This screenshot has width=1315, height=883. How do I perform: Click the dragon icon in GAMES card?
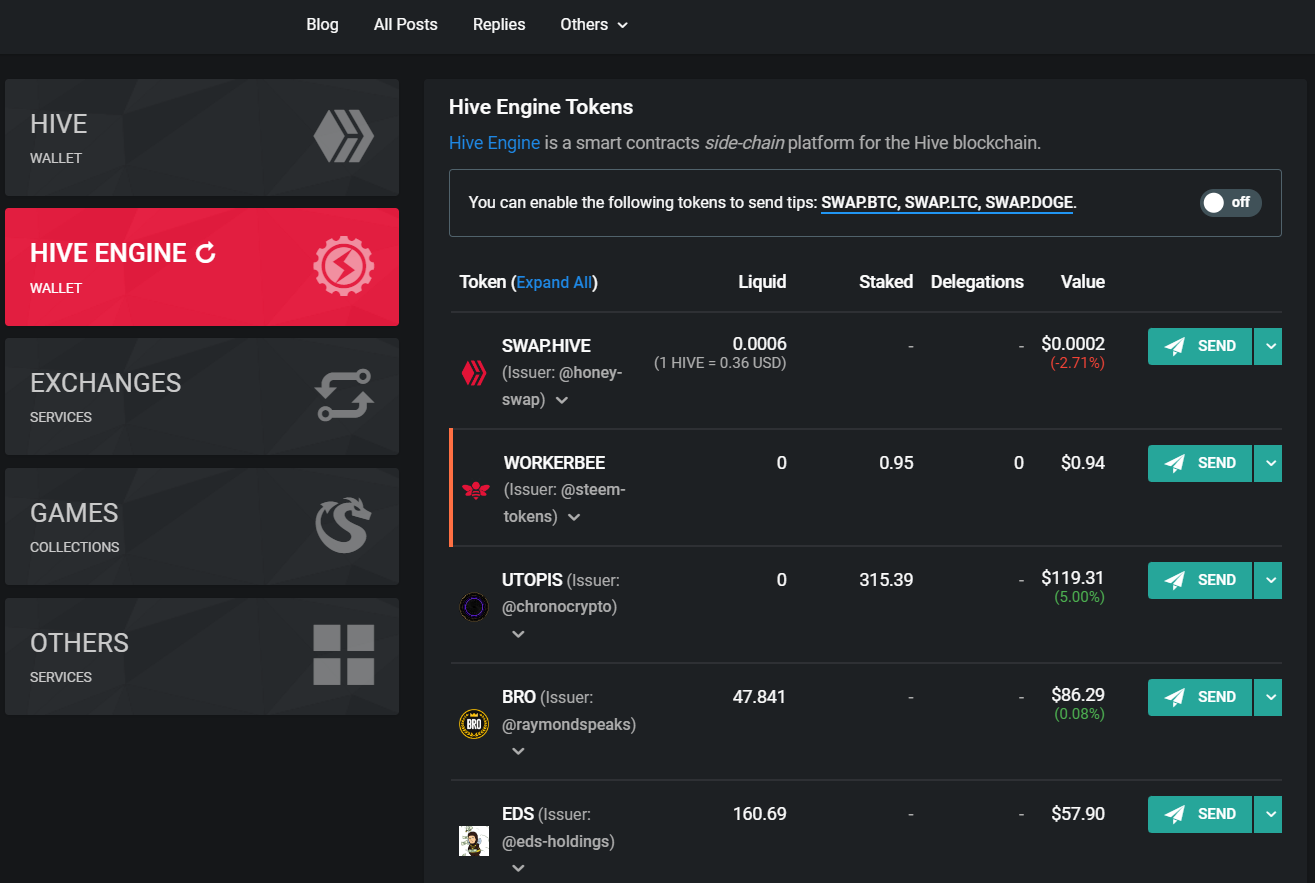[x=343, y=526]
